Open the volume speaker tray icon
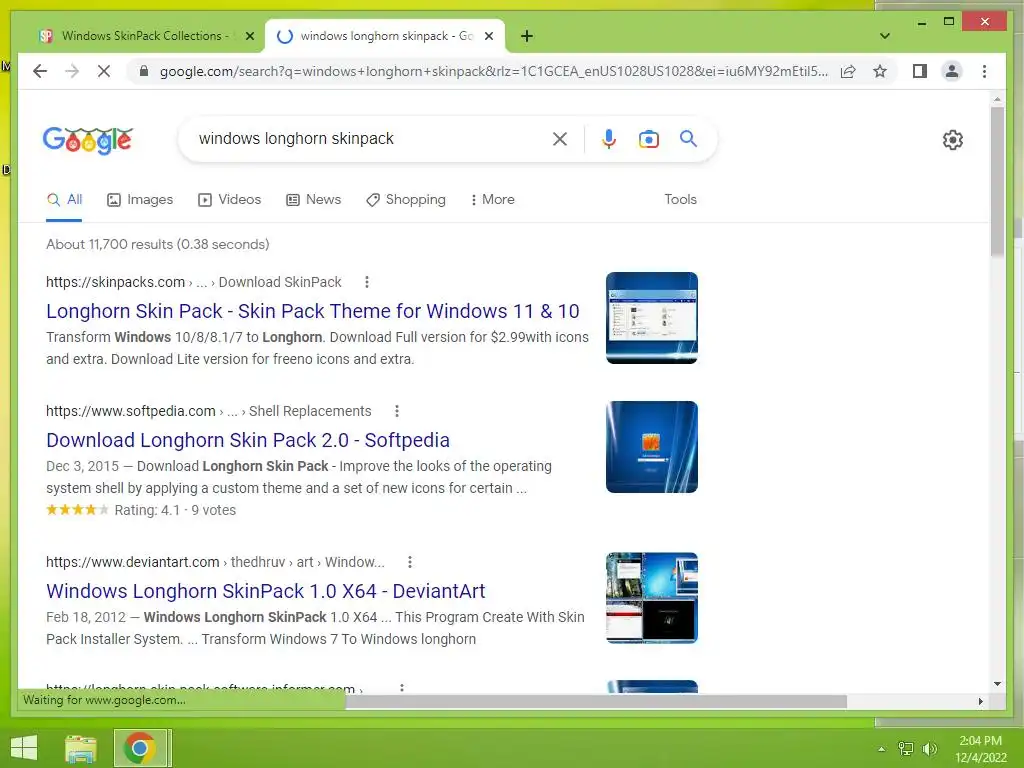Screen dimensions: 1024x768 point(929,749)
